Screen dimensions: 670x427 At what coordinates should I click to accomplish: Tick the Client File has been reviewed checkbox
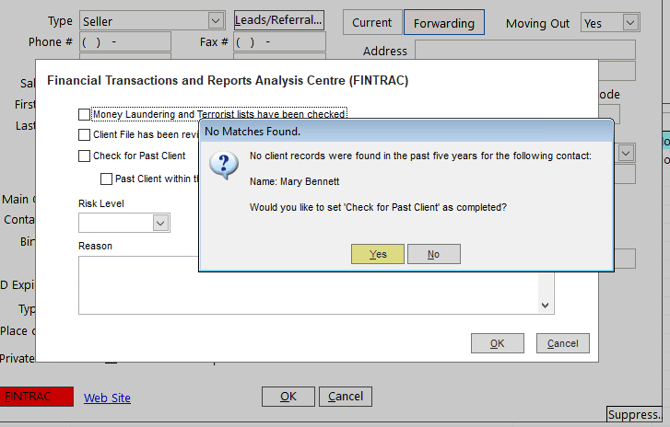[85, 135]
